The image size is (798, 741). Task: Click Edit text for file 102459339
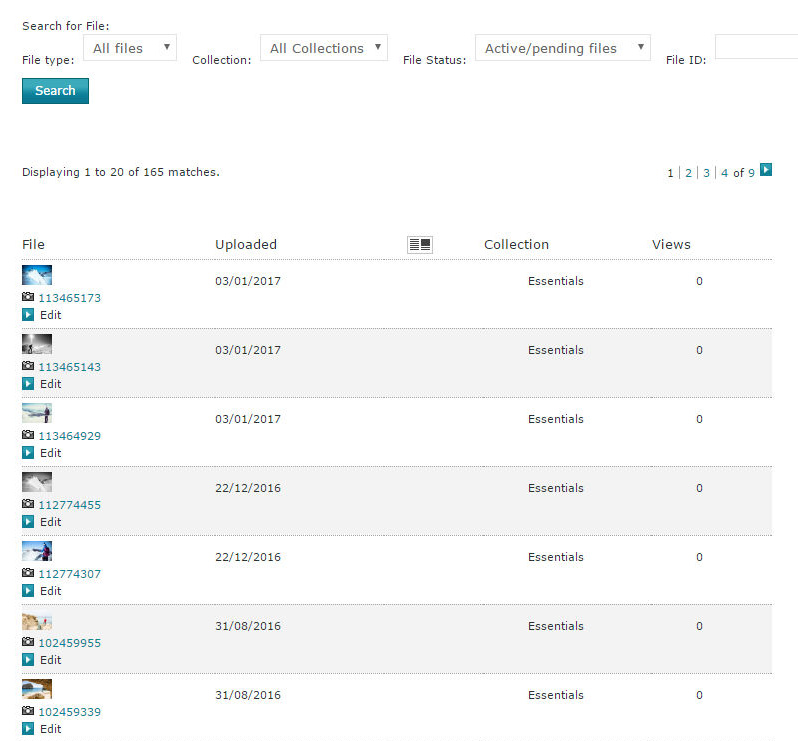point(50,729)
